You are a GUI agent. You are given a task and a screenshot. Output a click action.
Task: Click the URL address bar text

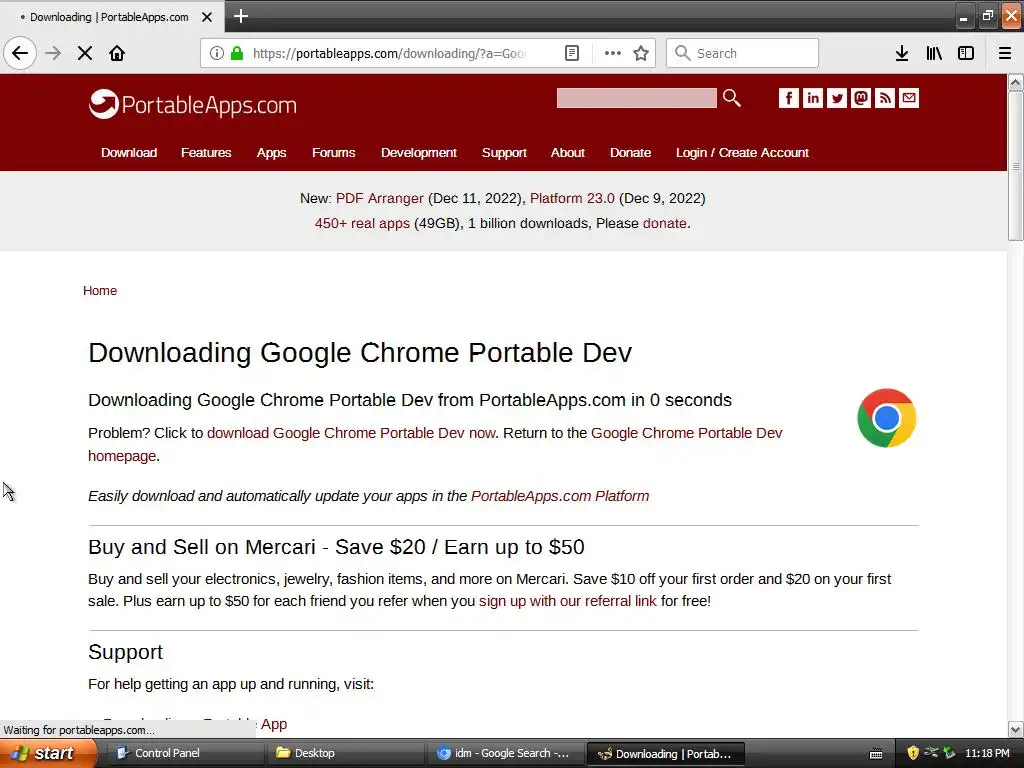pos(389,54)
